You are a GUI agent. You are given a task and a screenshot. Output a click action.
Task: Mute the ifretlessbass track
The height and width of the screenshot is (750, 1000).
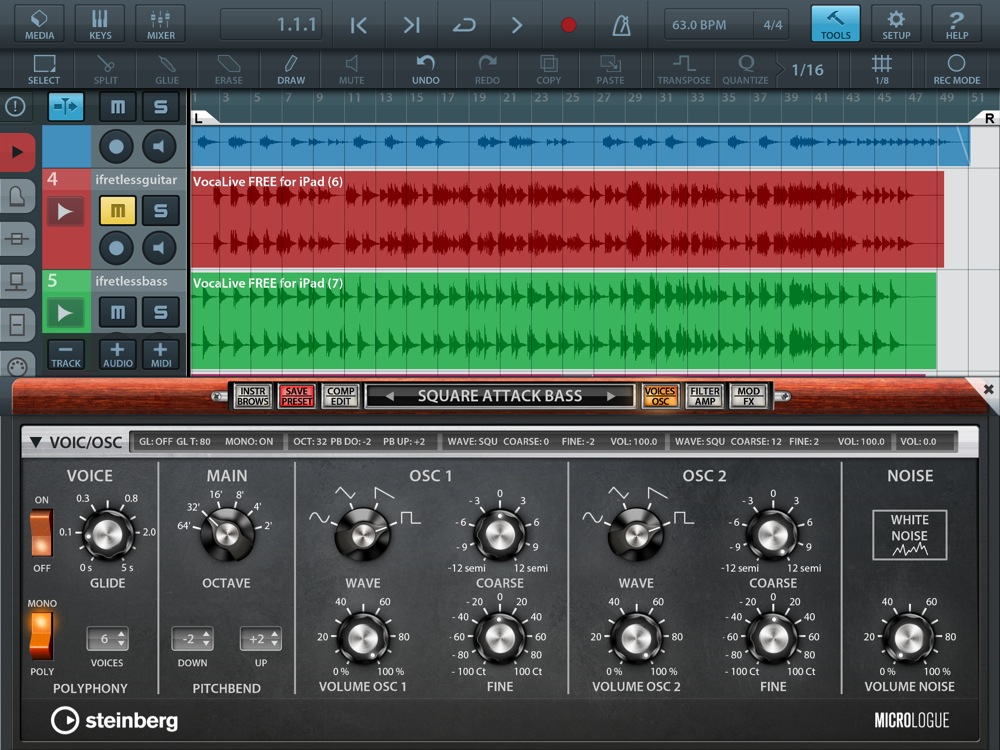[x=118, y=312]
